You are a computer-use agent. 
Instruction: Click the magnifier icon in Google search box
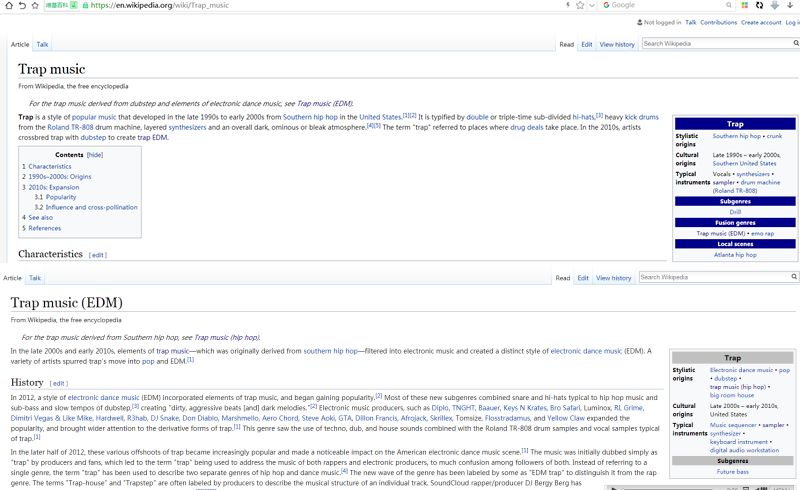(729, 5)
